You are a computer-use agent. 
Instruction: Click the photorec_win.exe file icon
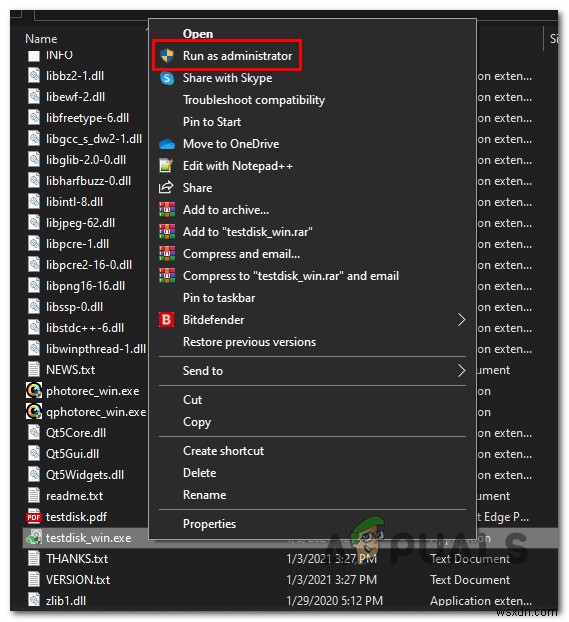pyautogui.click(x=34, y=391)
